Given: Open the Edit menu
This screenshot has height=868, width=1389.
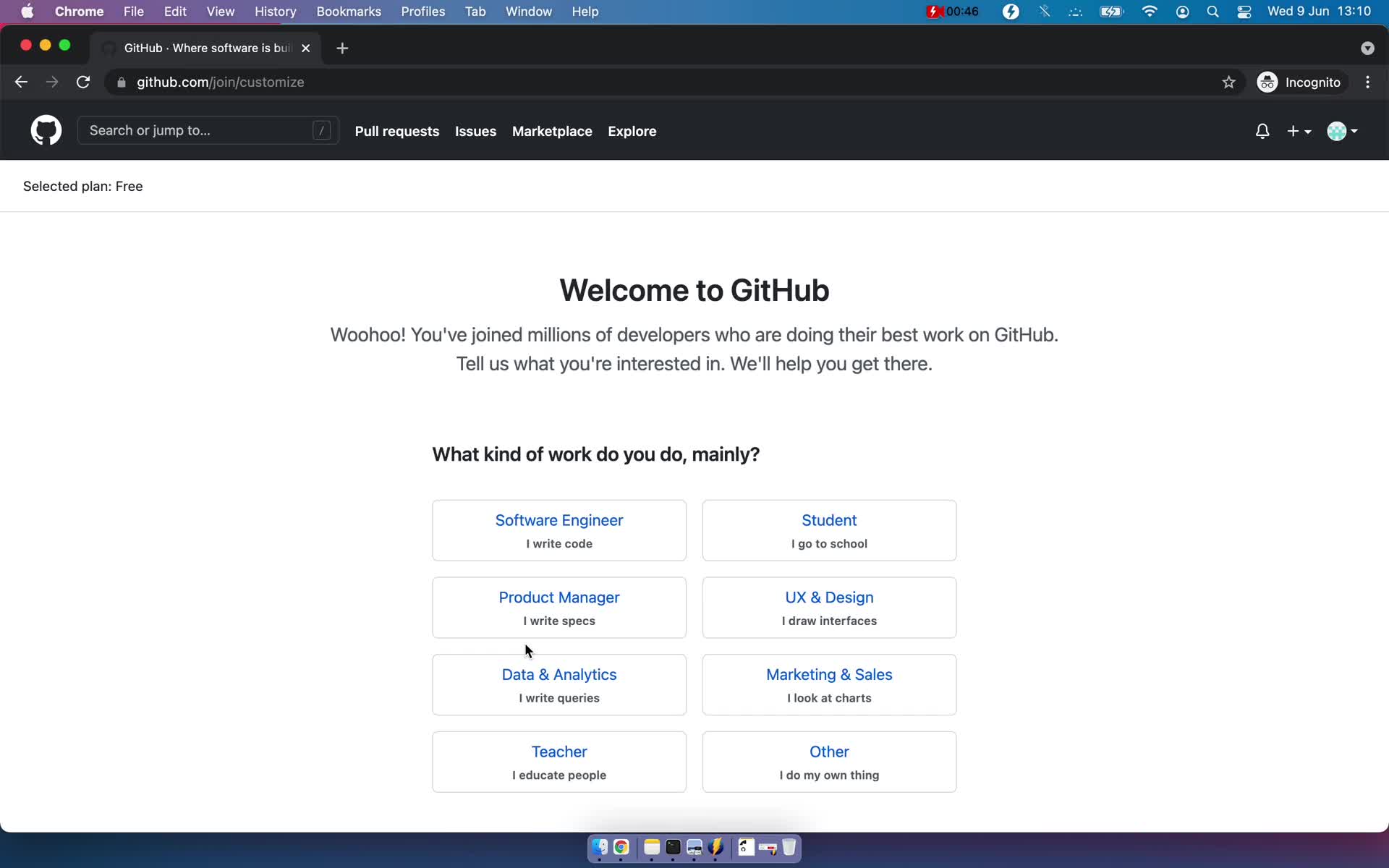Looking at the screenshot, I should click(x=175, y=12).
